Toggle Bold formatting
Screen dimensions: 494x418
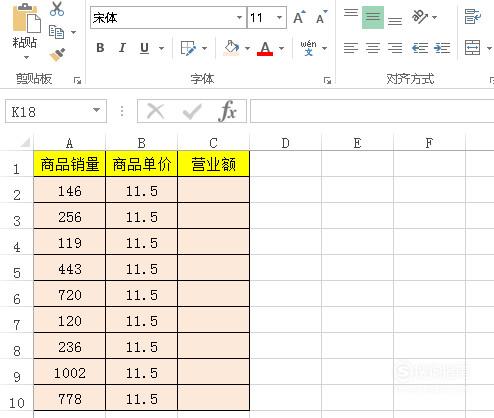coord(100,48)
